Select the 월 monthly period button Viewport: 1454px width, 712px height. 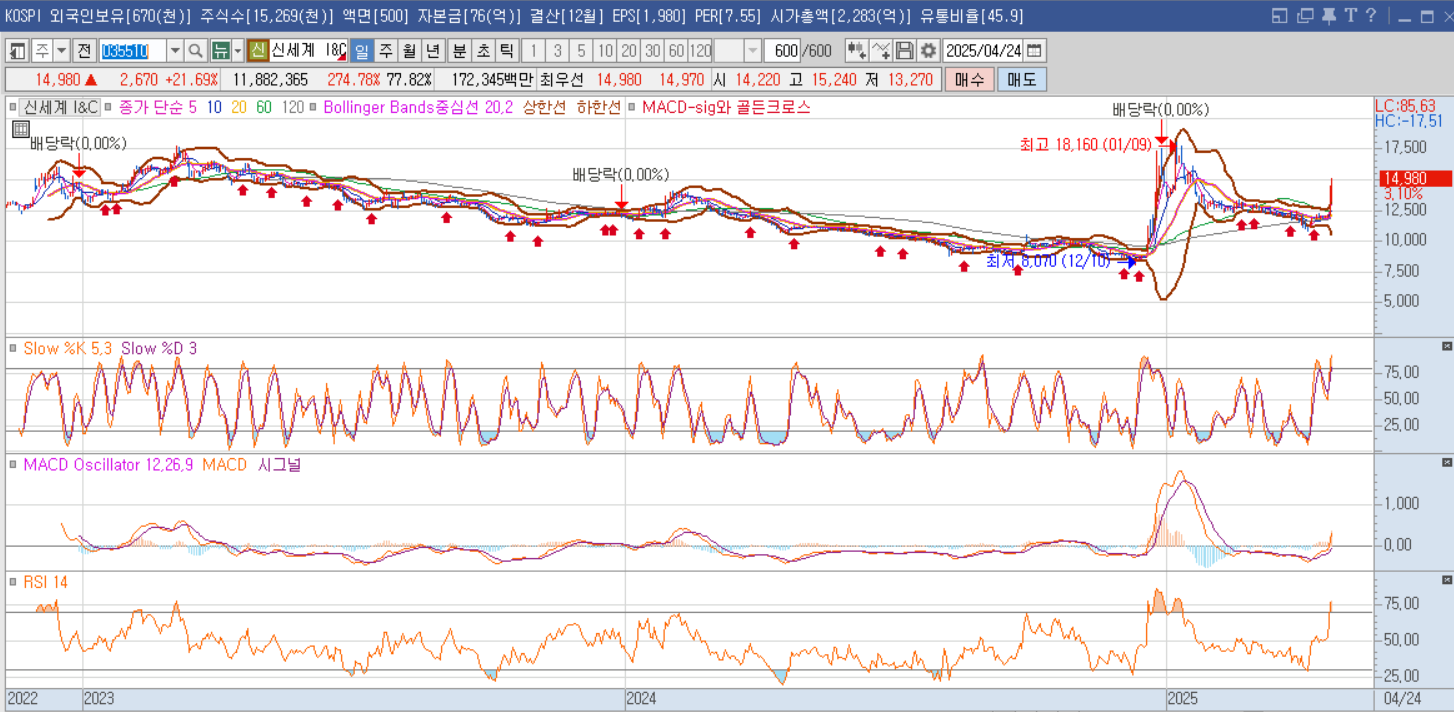[x=409, y=51]
